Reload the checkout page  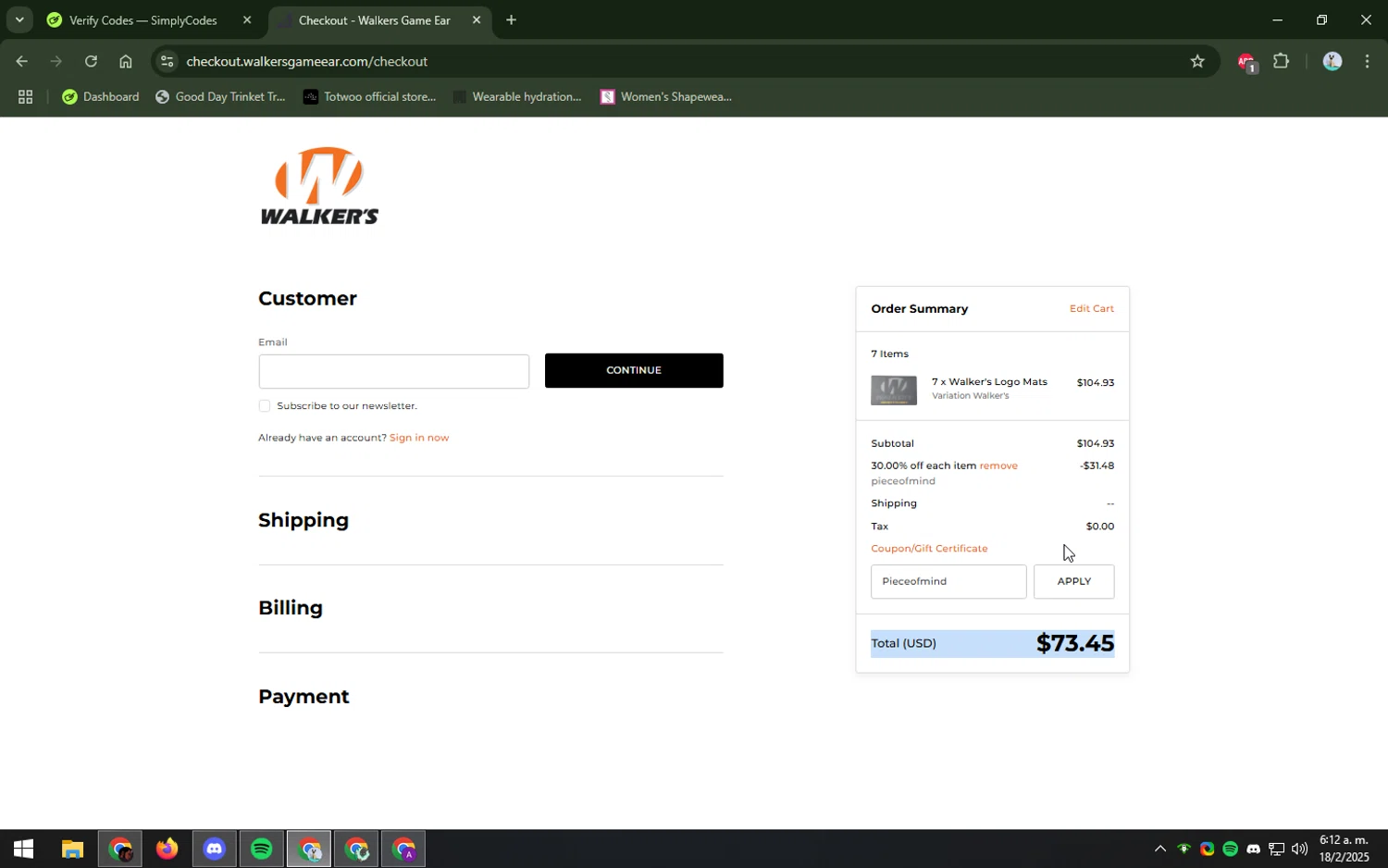(x=91, y=62)
